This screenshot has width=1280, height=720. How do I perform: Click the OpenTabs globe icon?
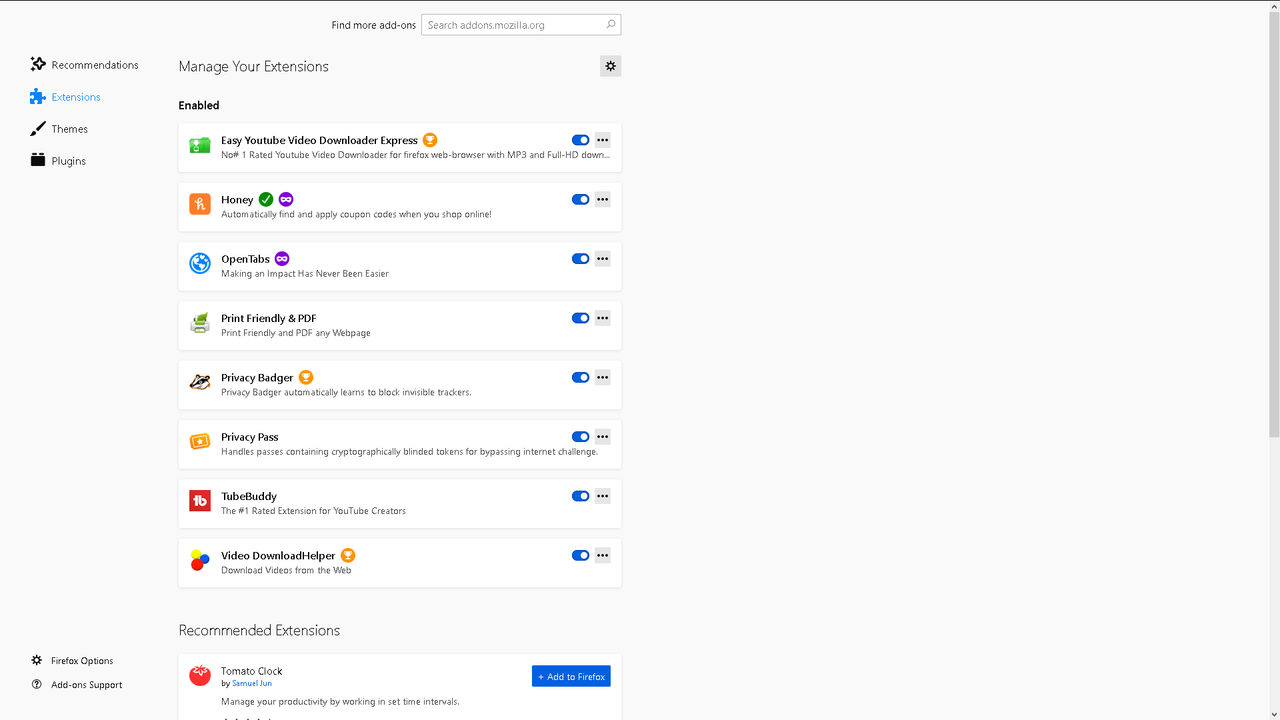200,264
